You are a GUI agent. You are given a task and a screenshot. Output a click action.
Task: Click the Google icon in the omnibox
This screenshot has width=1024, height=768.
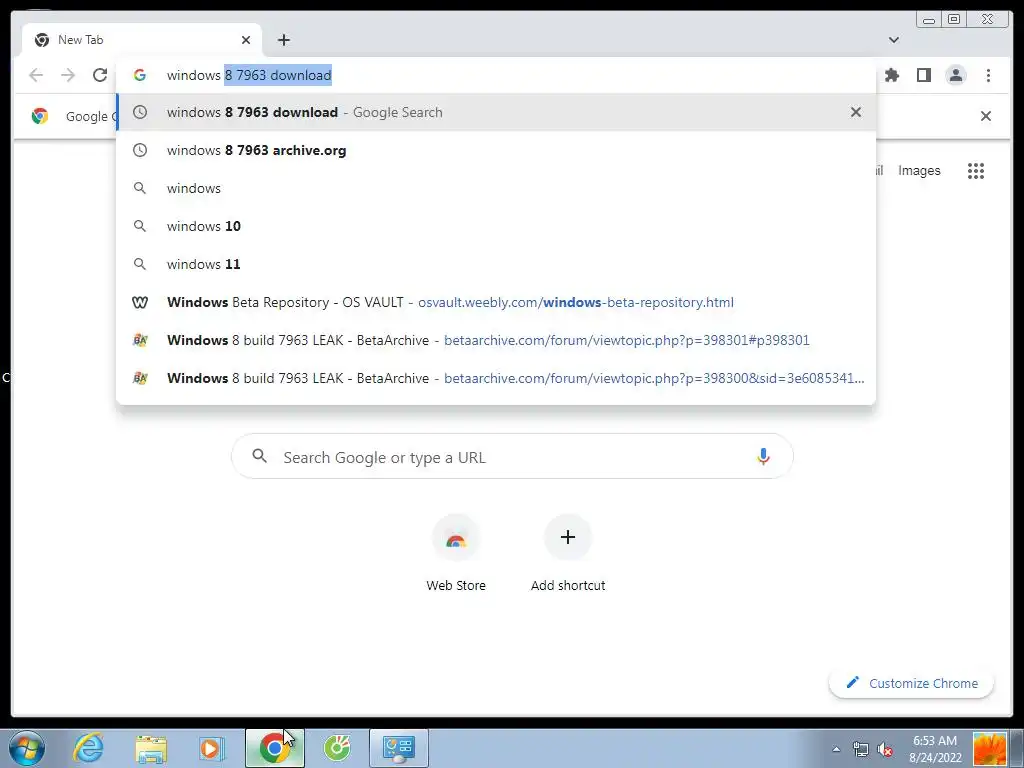[140, 75]
